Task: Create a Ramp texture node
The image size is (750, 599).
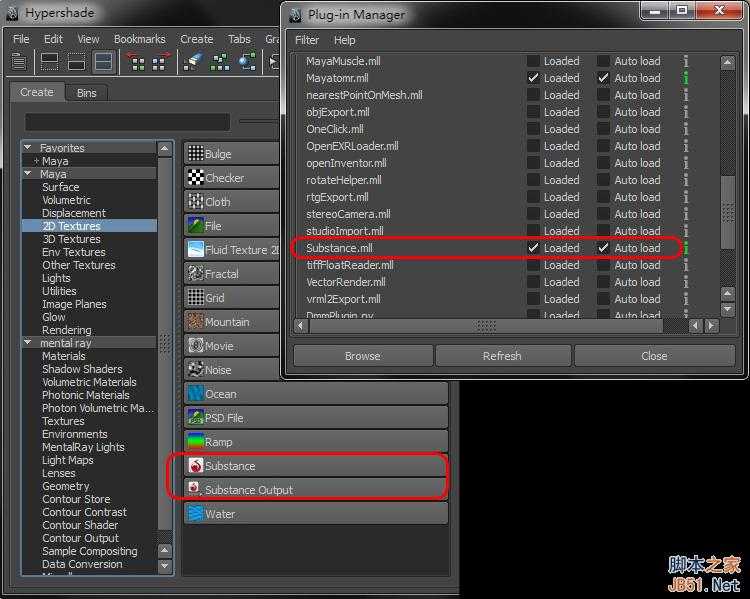Action: tap(316, 442)
